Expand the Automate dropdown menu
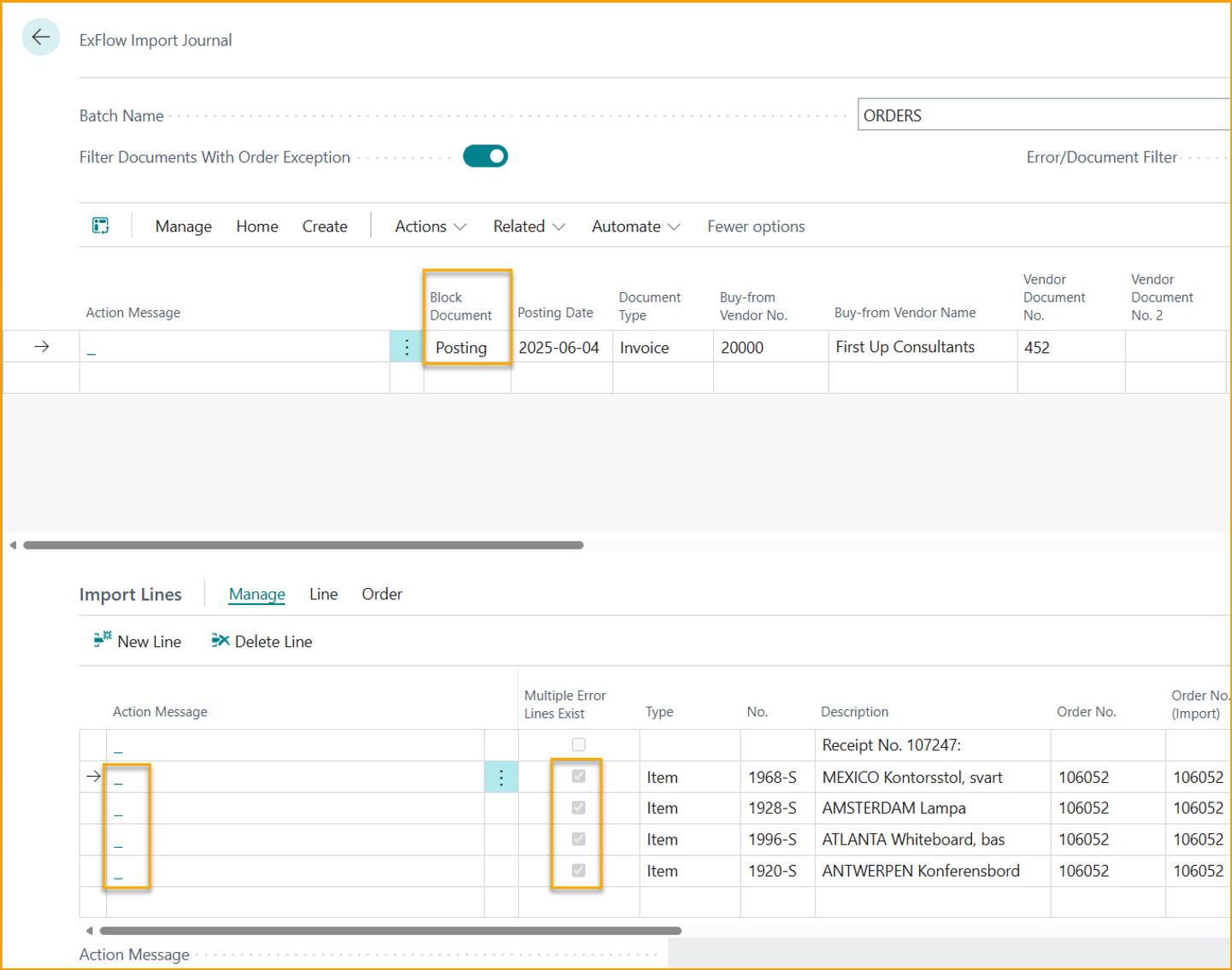The height and width of the screenshot is (970, 1232). coord(635,226)
